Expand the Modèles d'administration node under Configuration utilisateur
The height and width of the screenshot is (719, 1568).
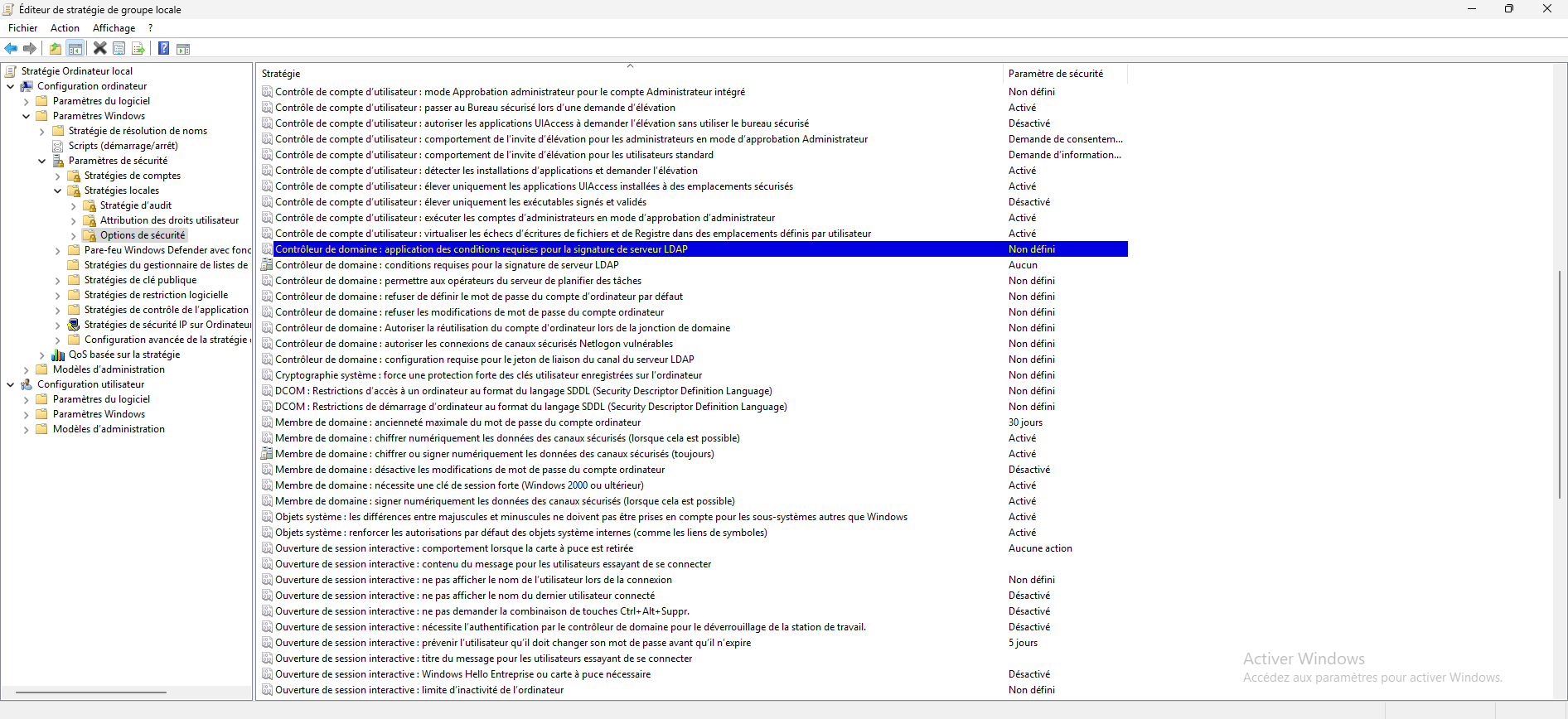(27, 430)
